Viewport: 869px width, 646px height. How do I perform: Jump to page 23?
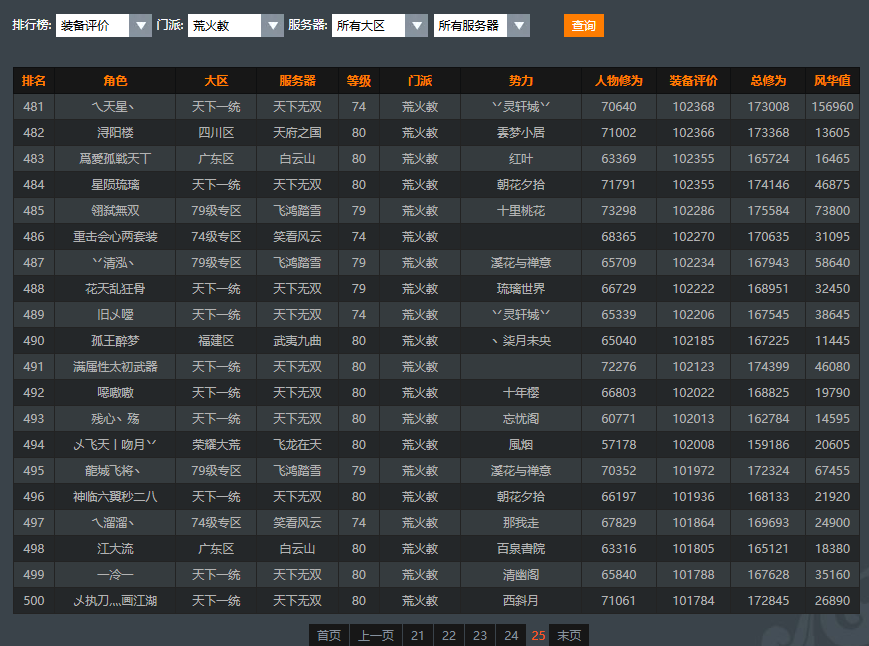click(x=480, y=635)
